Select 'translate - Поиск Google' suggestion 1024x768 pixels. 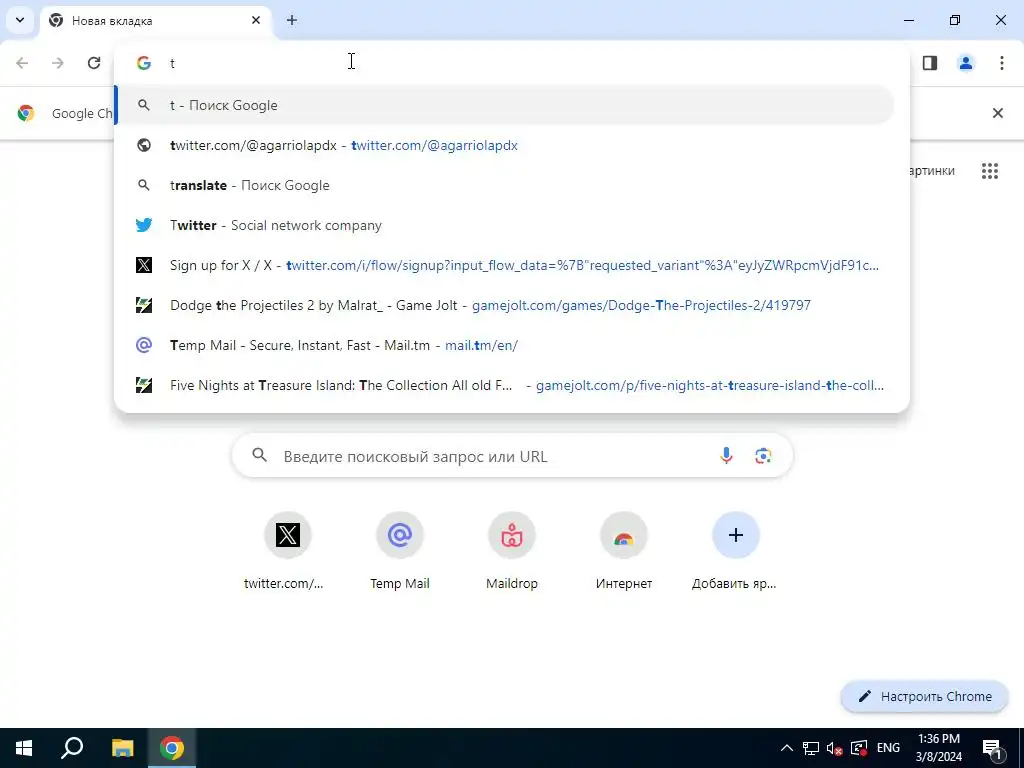[x=505, y=185]
